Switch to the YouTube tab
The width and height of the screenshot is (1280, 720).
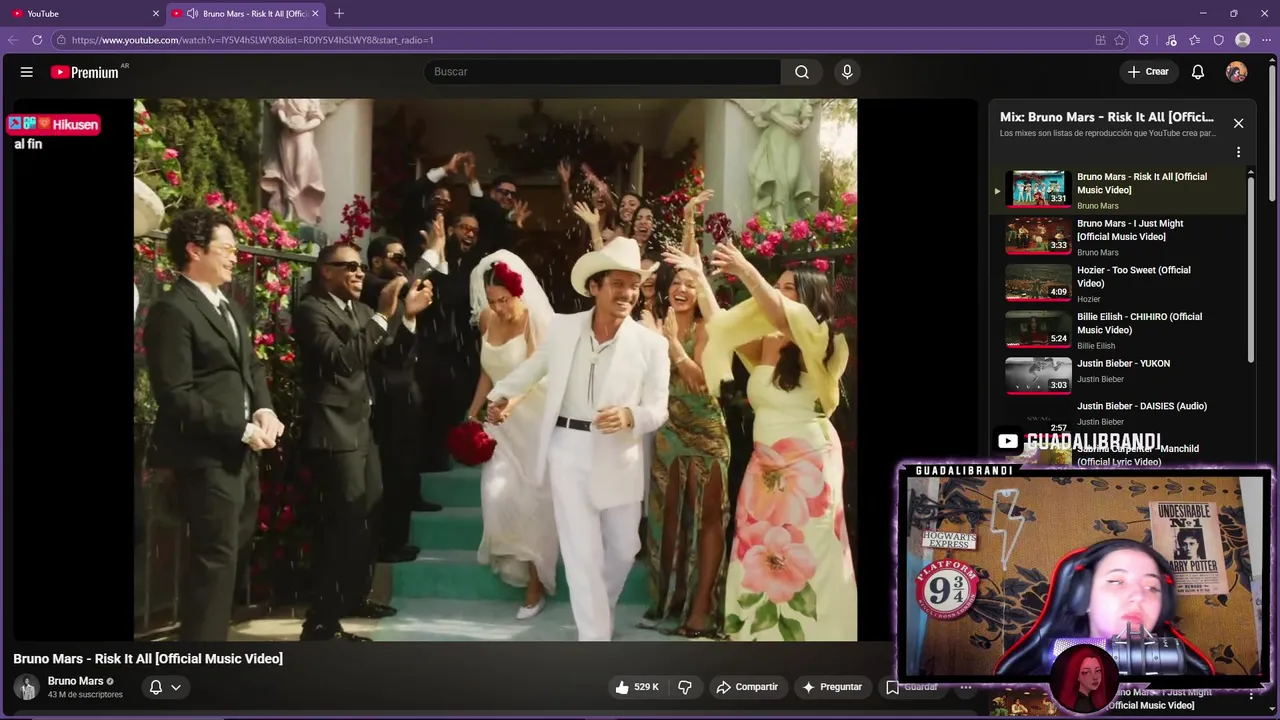(x=84, y=14)
